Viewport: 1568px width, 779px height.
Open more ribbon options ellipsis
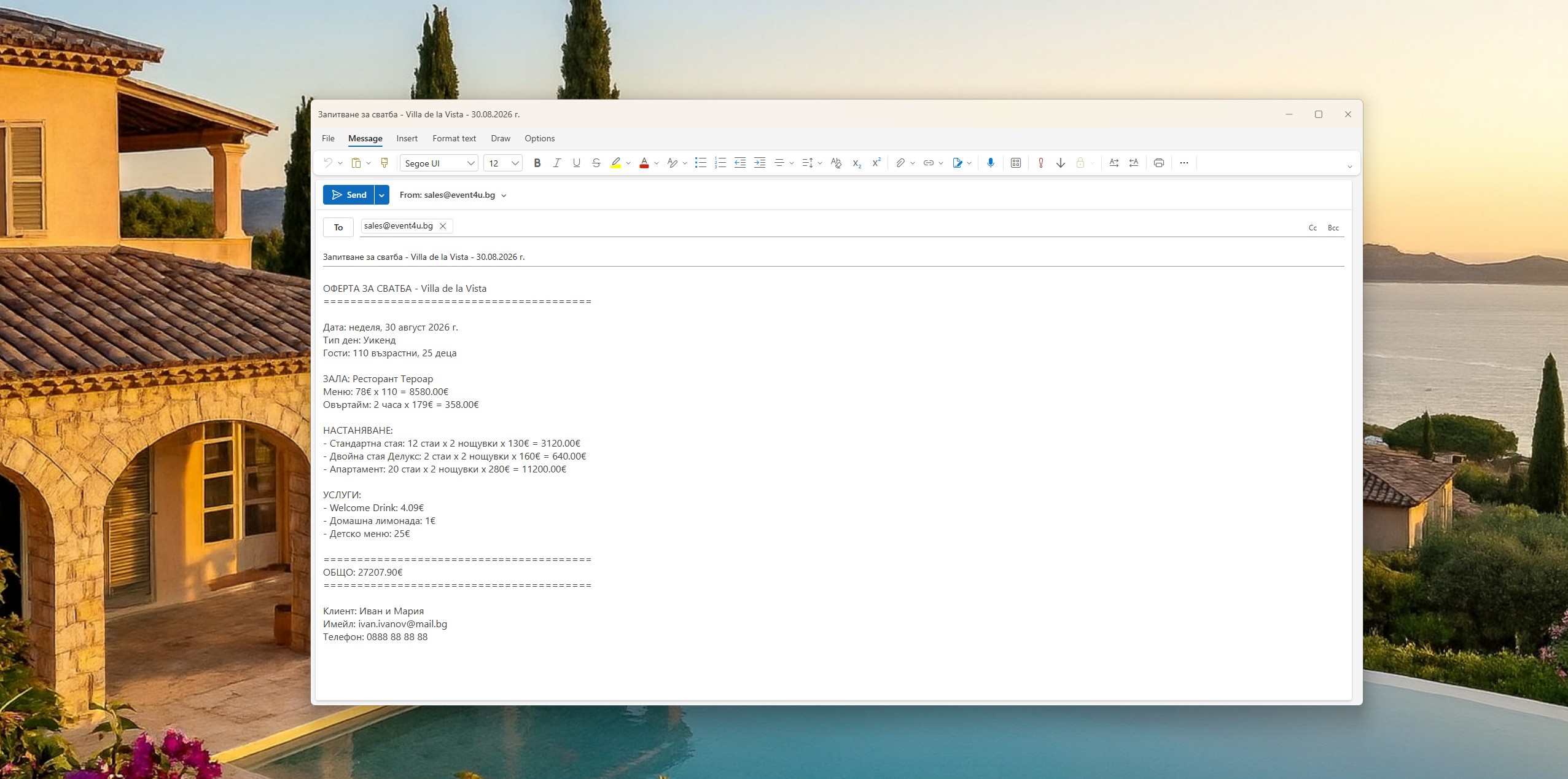(x=1184, y=163)
